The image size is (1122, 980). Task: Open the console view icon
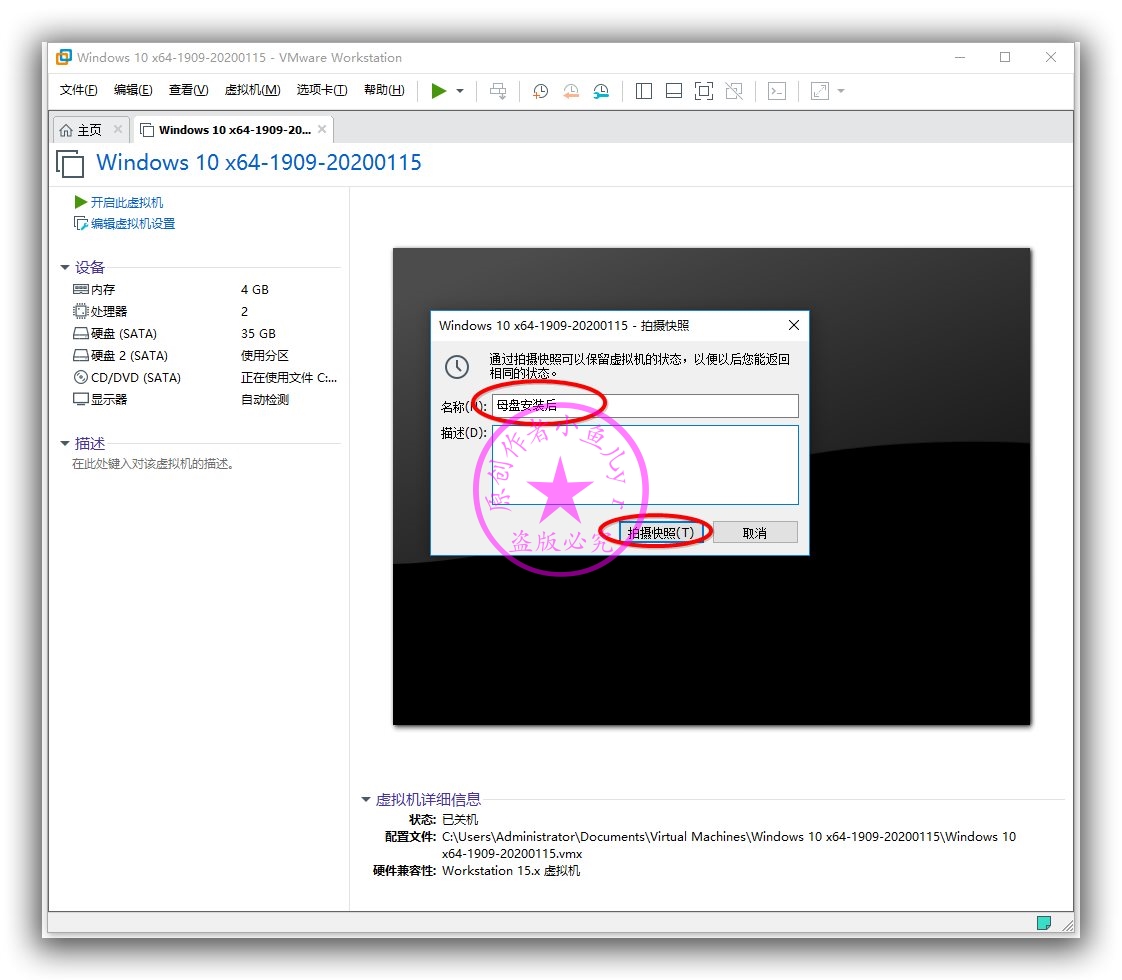click(x=777, y=91)
